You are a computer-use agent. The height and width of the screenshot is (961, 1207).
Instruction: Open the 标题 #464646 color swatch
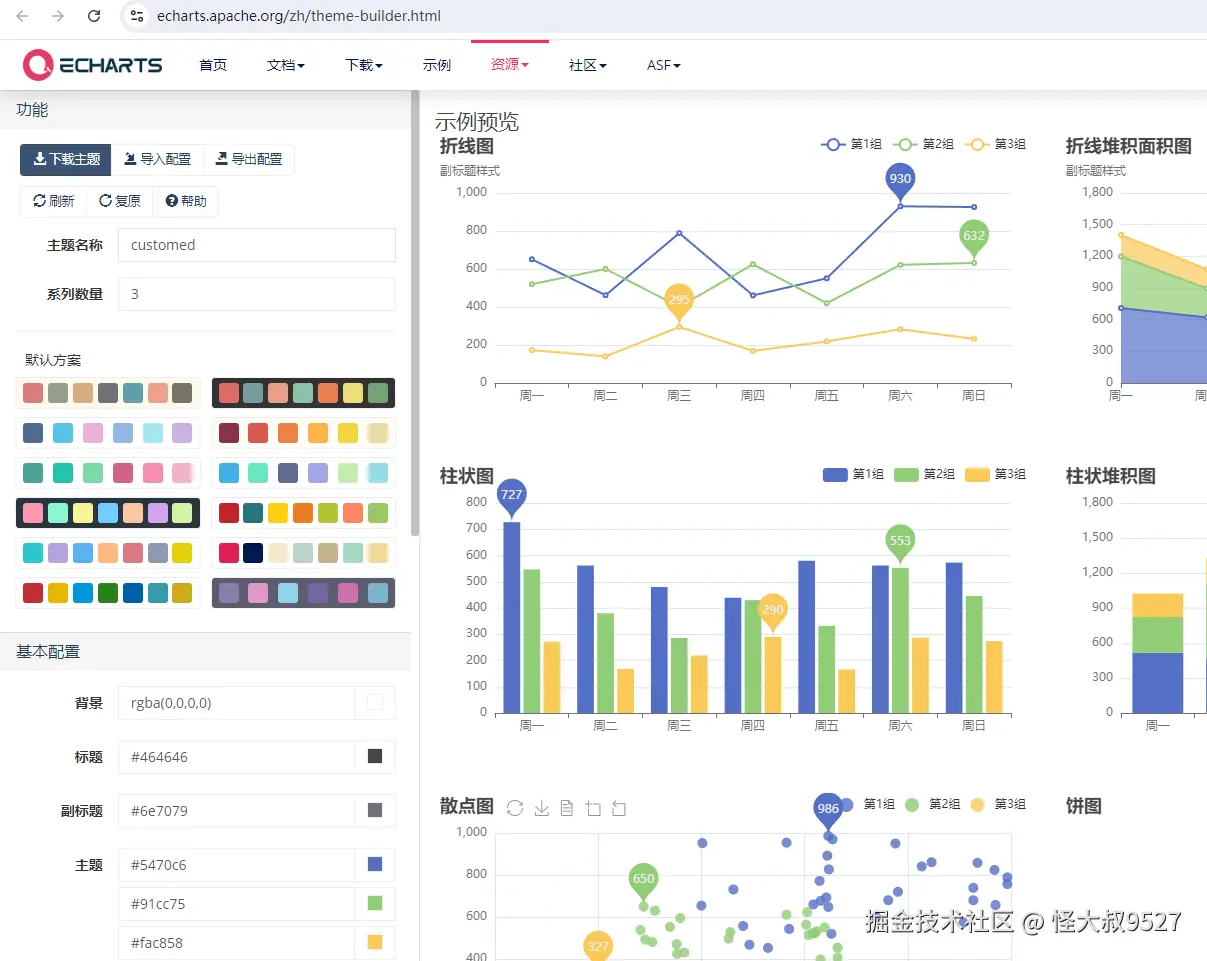[x=375, y=757]
